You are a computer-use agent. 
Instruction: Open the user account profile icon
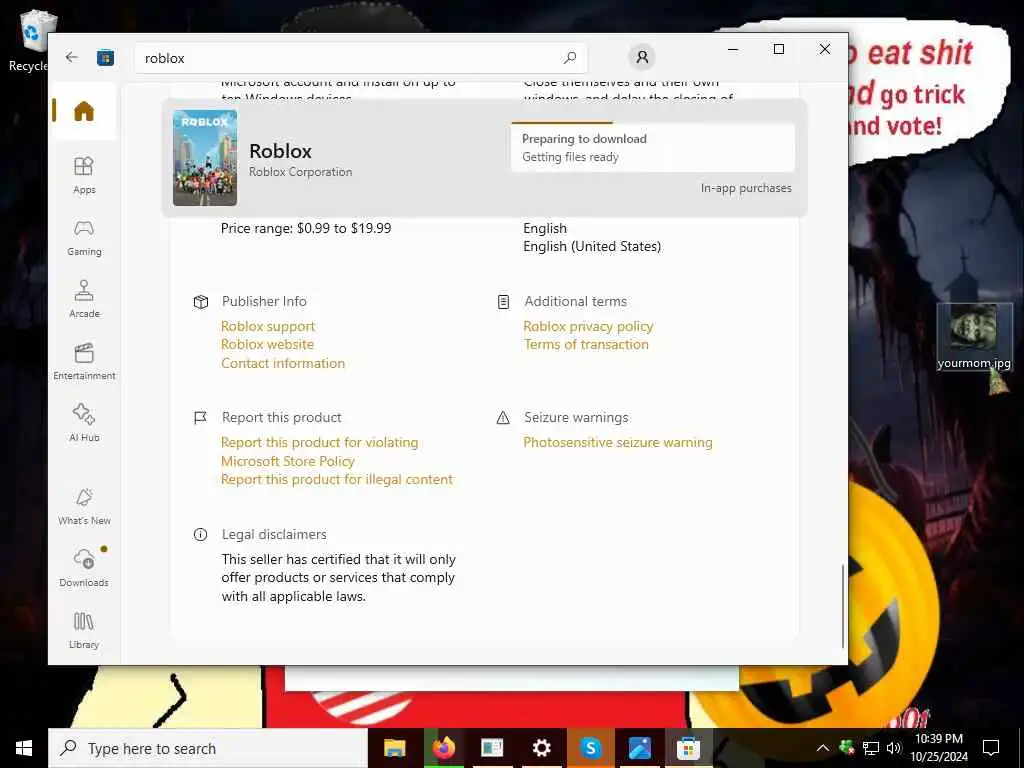tap(642, 57)
